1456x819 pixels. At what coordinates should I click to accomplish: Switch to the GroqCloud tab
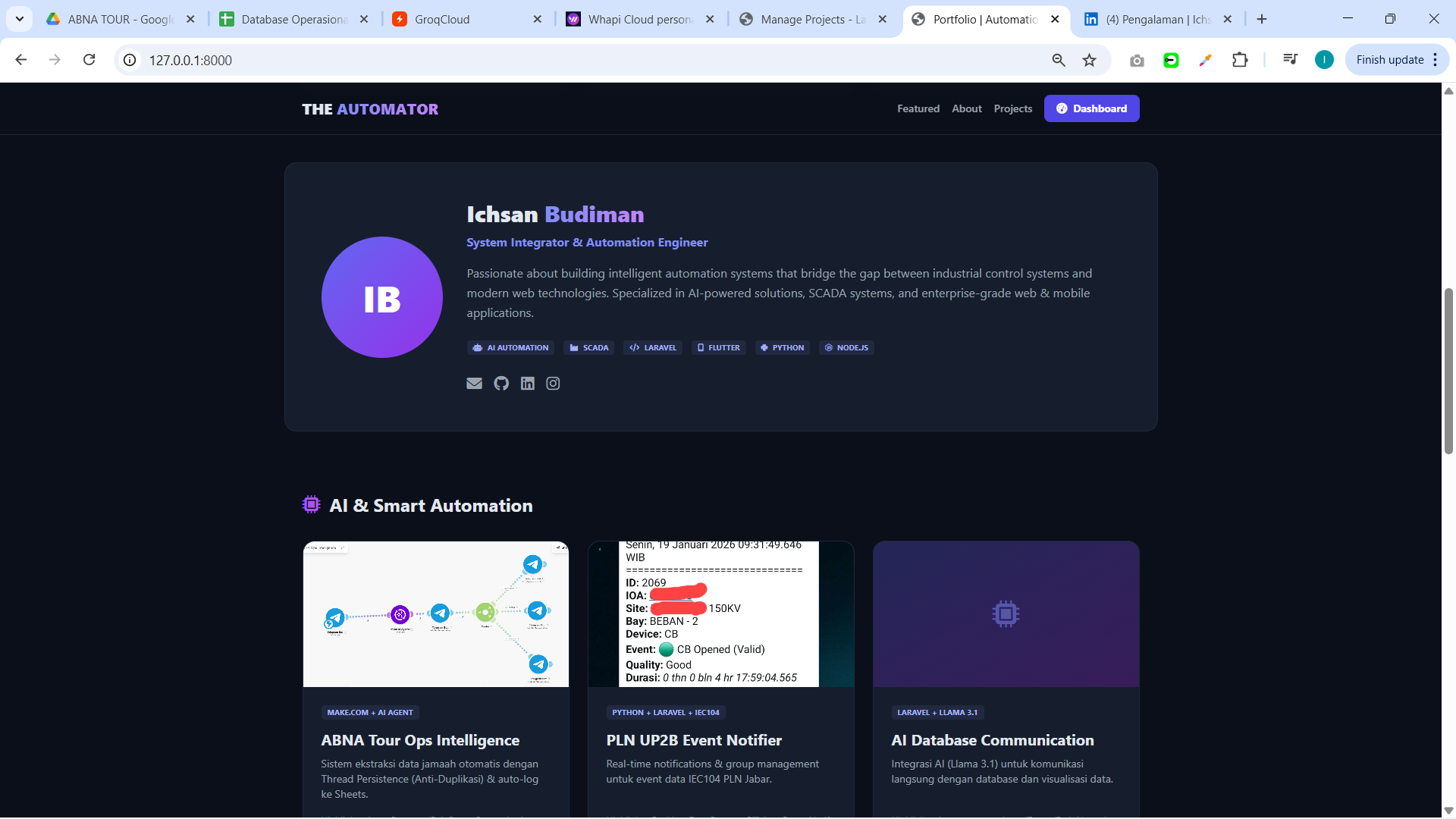pyautogui.click(x=441, y=19)
